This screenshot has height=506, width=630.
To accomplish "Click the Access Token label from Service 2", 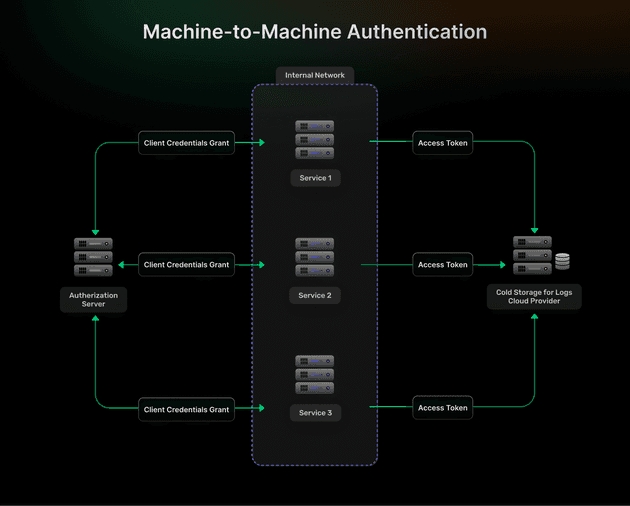I will (x=443, y=265).
